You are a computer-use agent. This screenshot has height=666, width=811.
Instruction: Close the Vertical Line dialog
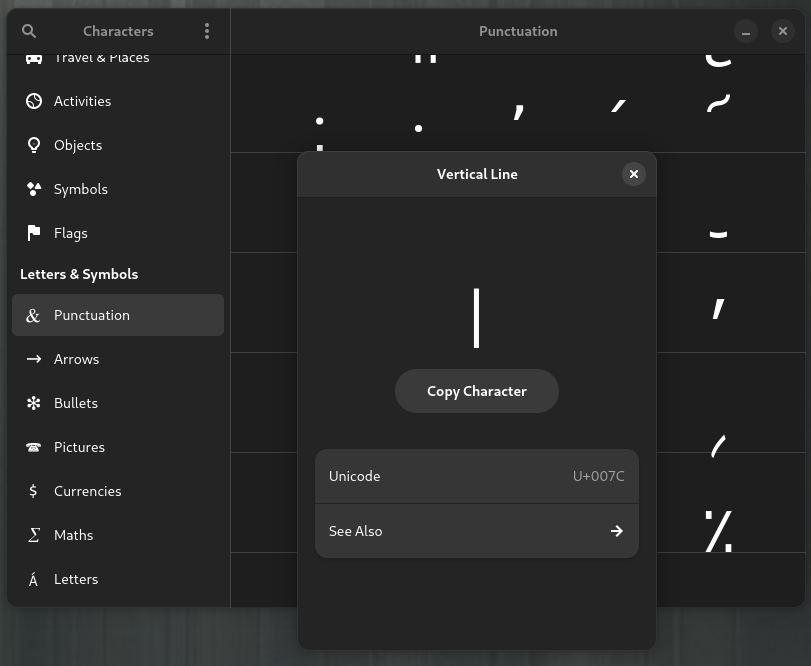634,174
